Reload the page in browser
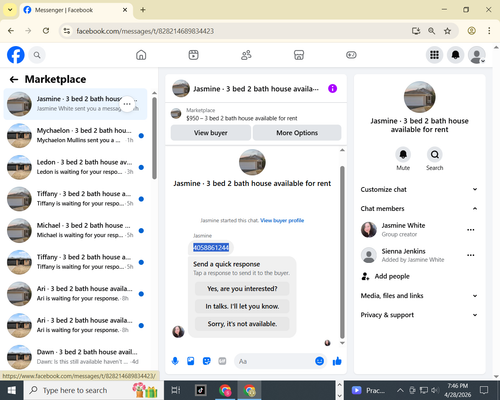500x400 pixels. point(46,31)
